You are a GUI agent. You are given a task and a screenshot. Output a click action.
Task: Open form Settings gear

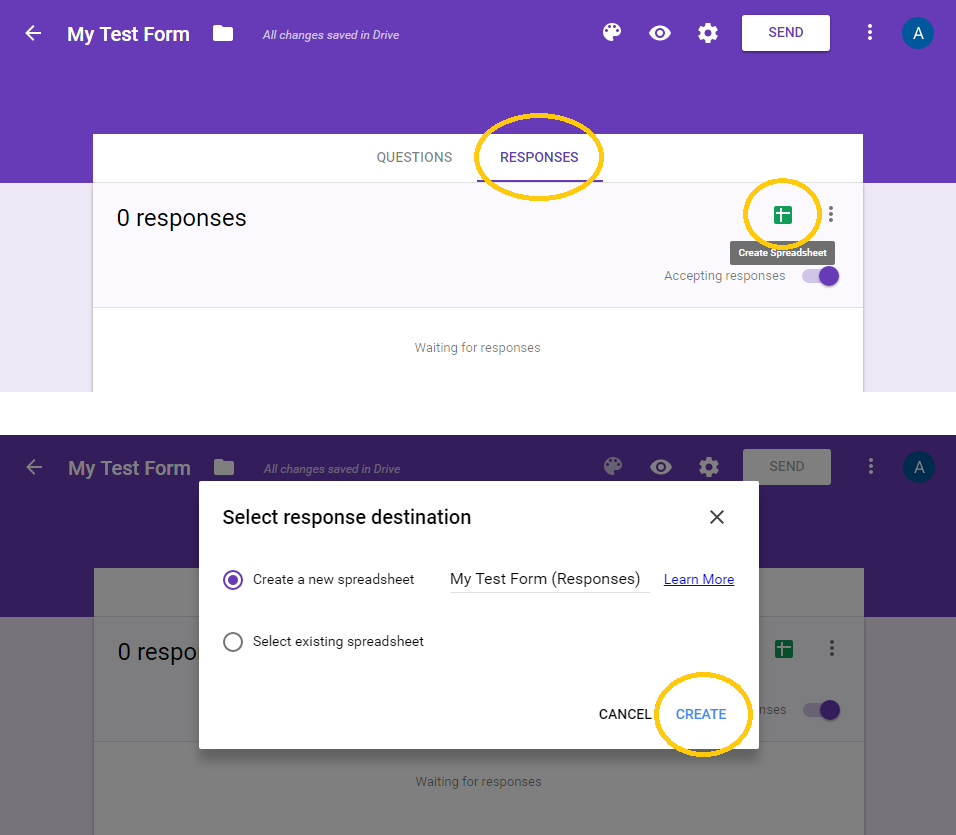708,33
